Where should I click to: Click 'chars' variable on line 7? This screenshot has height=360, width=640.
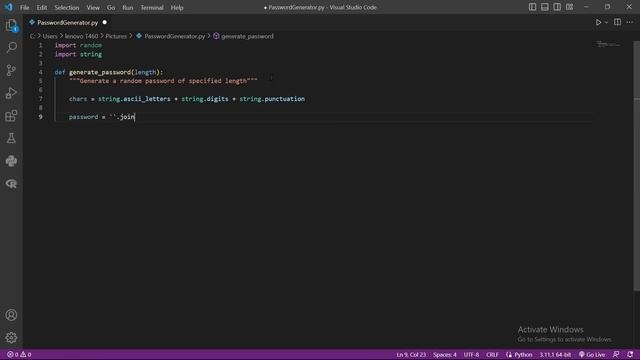[x=78, y=99]
